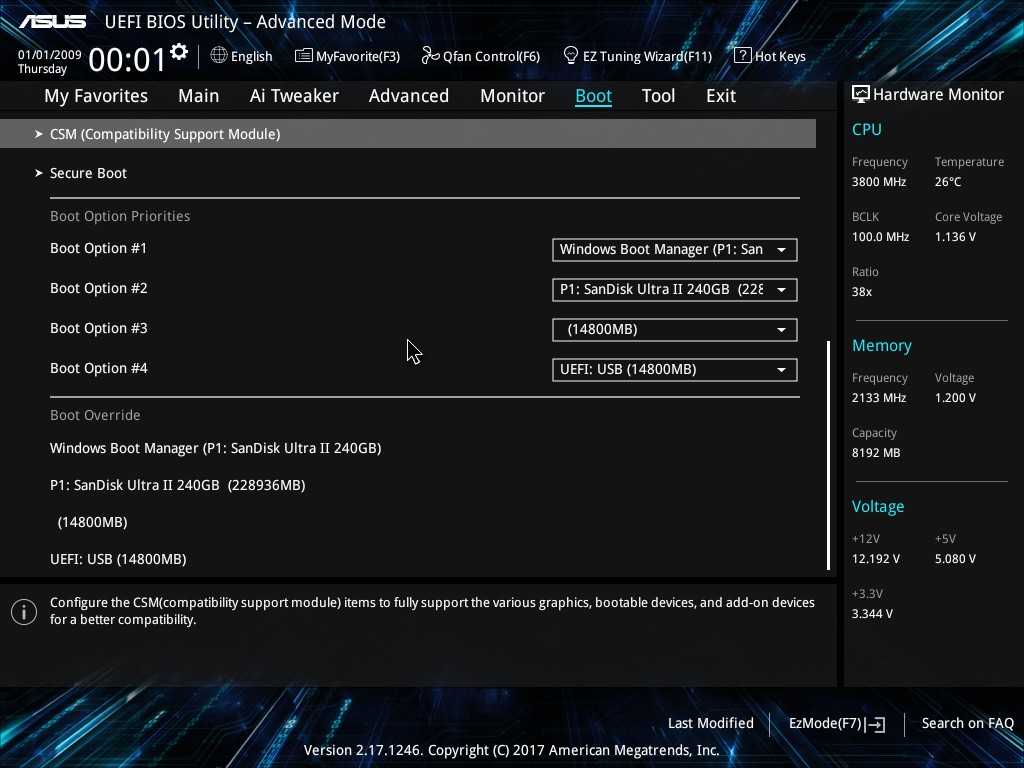Click memory capacity 8192 MB

click(876, 453)
